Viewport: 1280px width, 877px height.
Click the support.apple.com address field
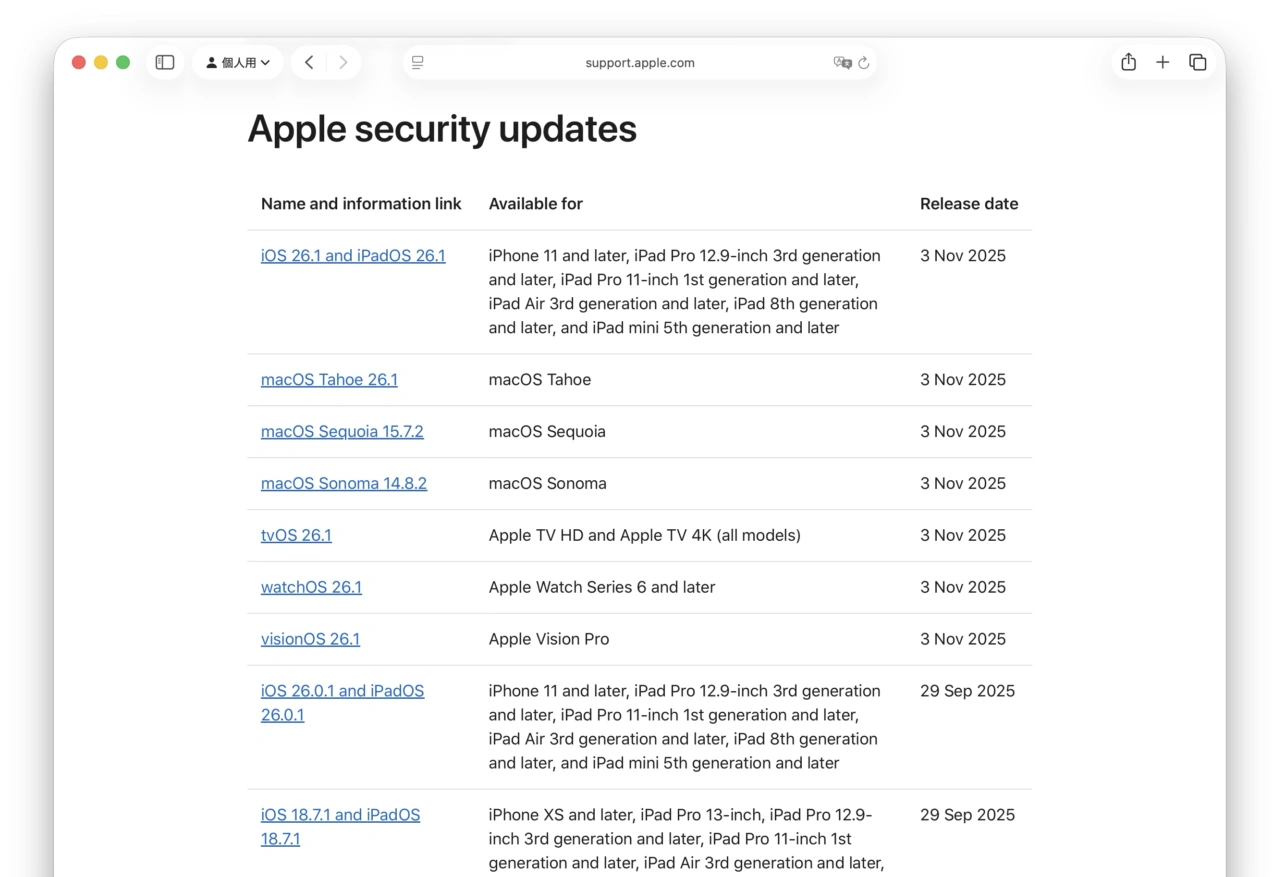coord(640,62)
